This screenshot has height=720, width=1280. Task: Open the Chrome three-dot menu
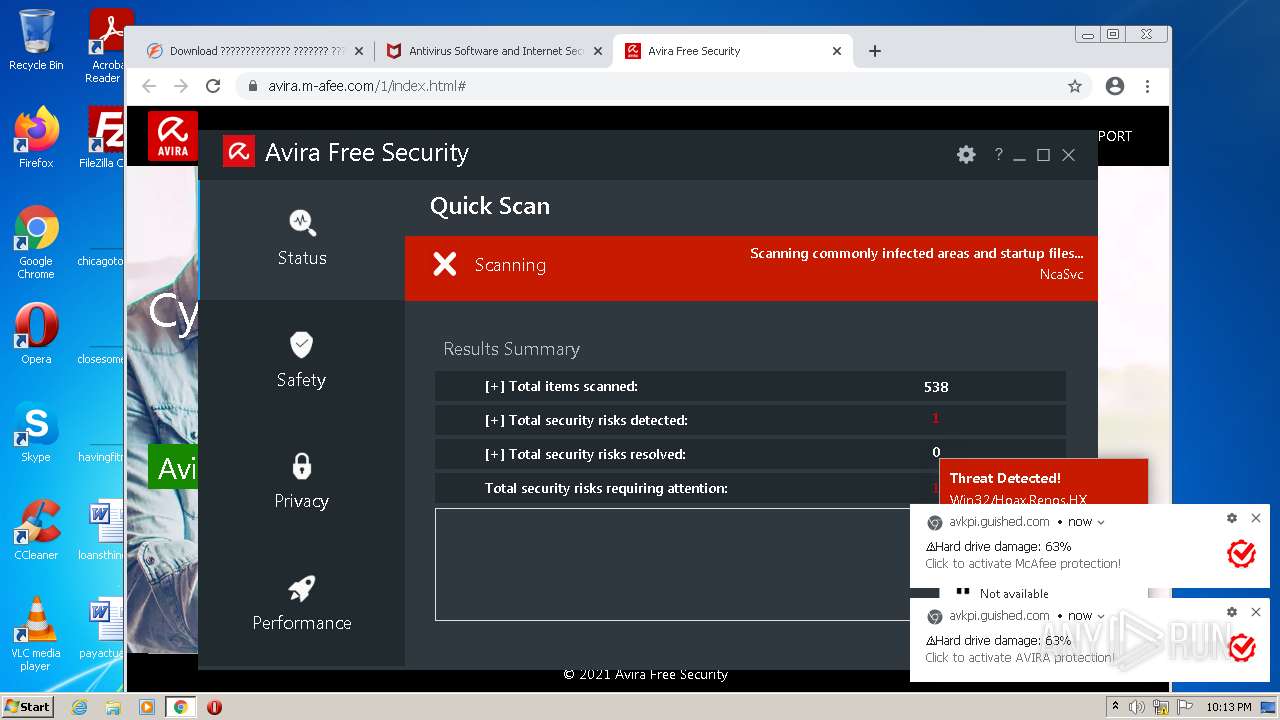1148,86
